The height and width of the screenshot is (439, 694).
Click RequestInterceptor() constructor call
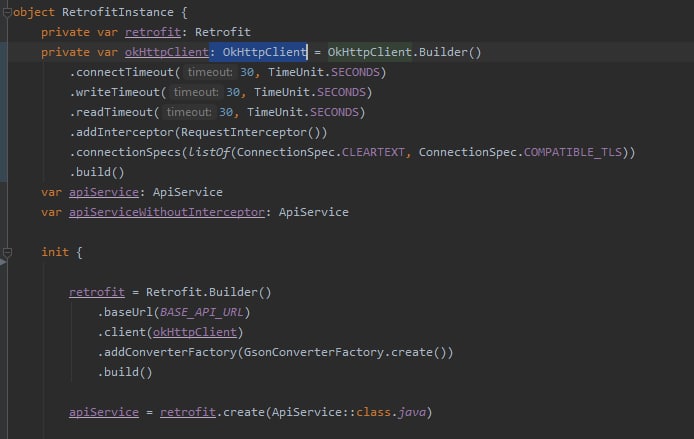[x=251, y=132]
